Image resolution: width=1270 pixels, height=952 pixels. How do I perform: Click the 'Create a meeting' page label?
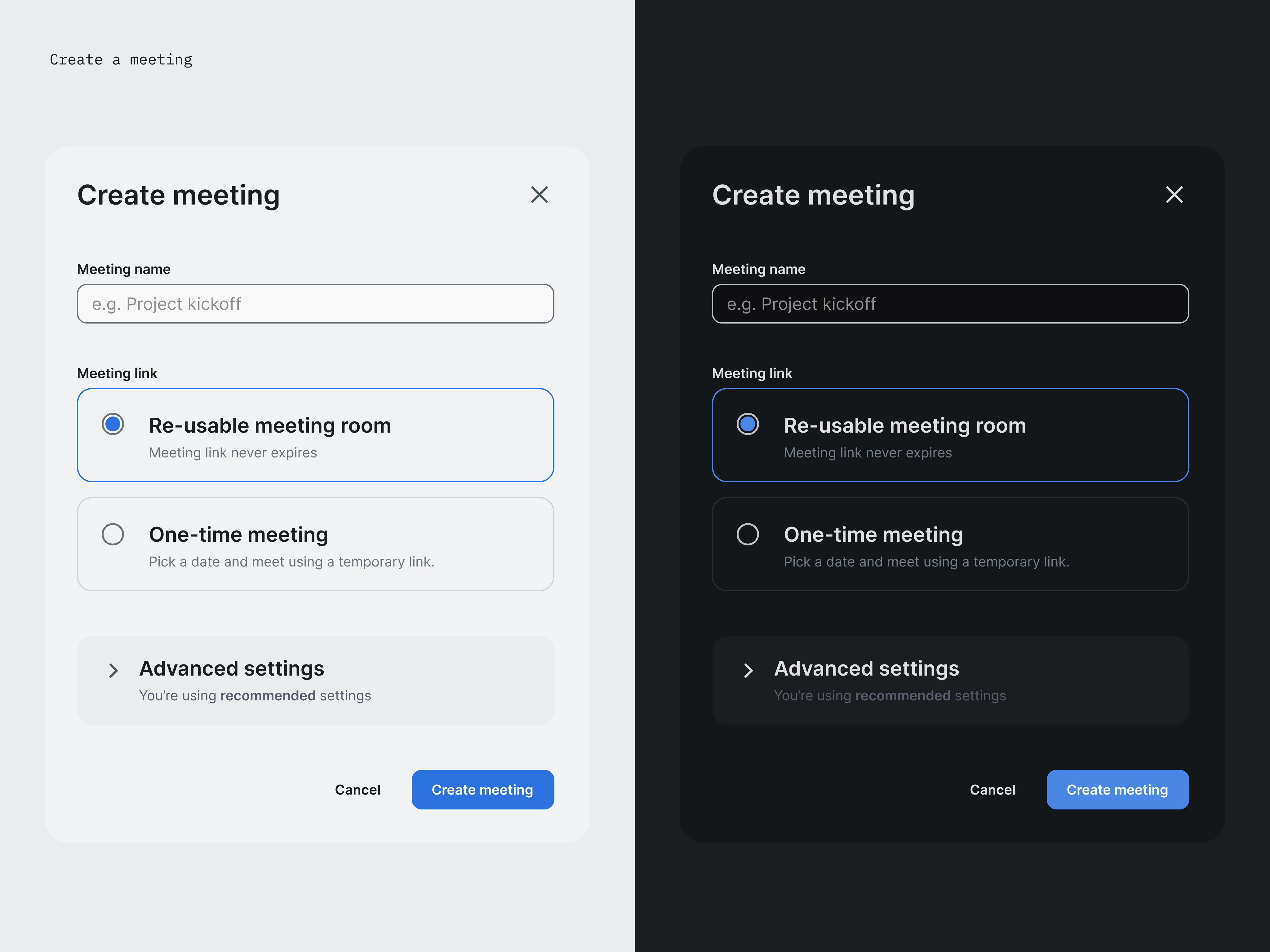[x=121, y=59]
